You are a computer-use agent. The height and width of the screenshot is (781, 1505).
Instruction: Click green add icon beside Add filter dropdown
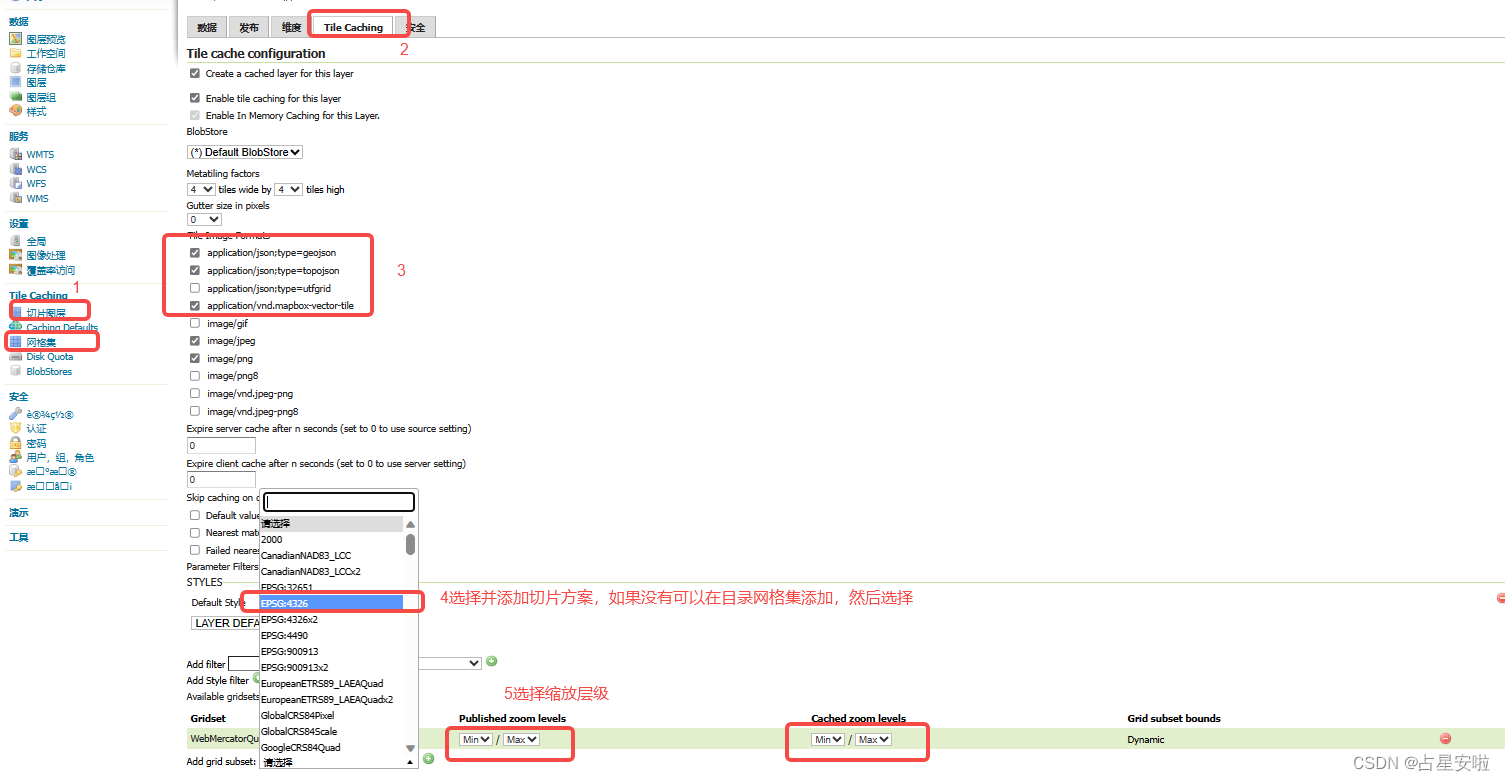click(491, 662)
